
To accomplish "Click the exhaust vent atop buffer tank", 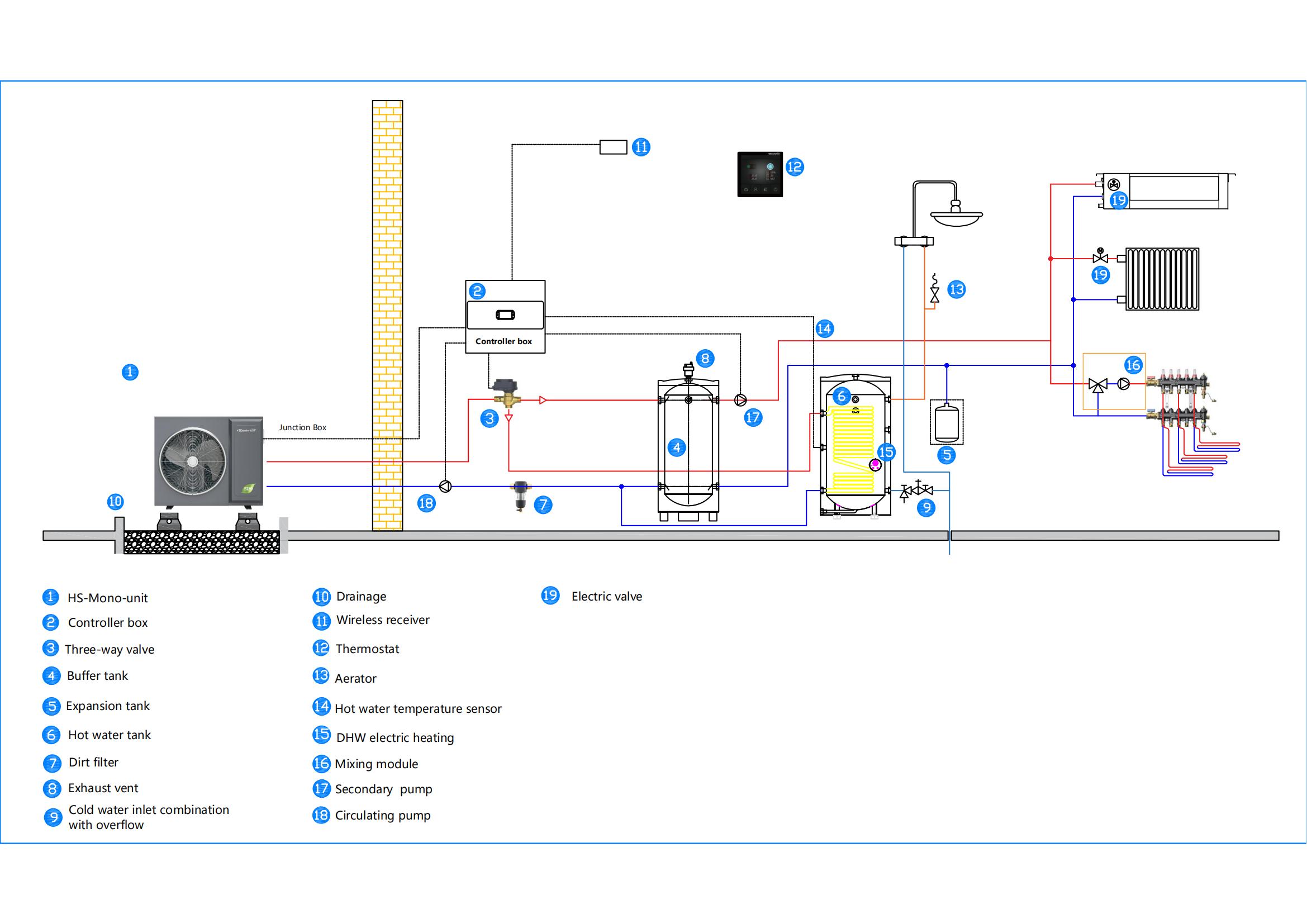I will 688,370.
